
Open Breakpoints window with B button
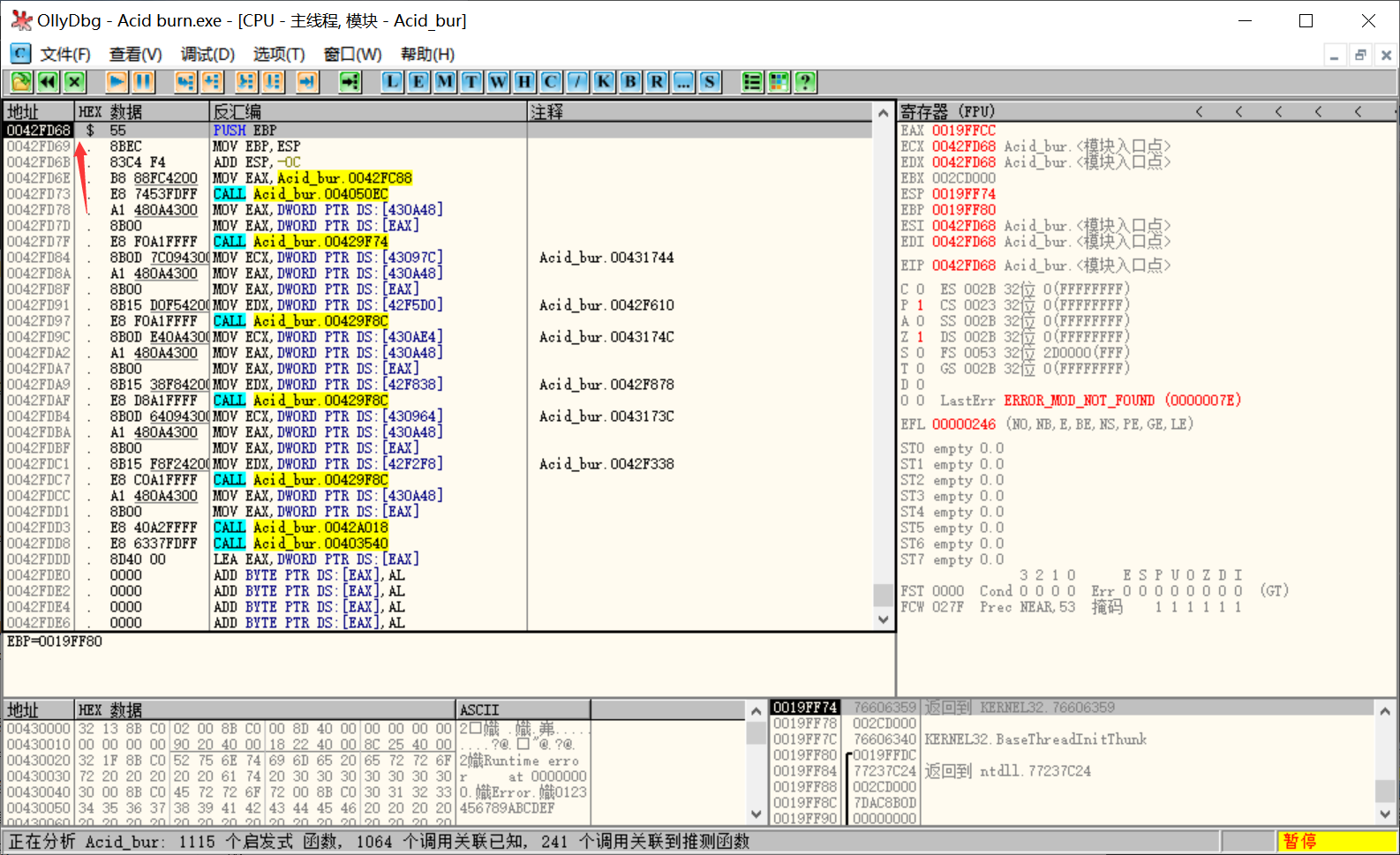tap(630, 82)
